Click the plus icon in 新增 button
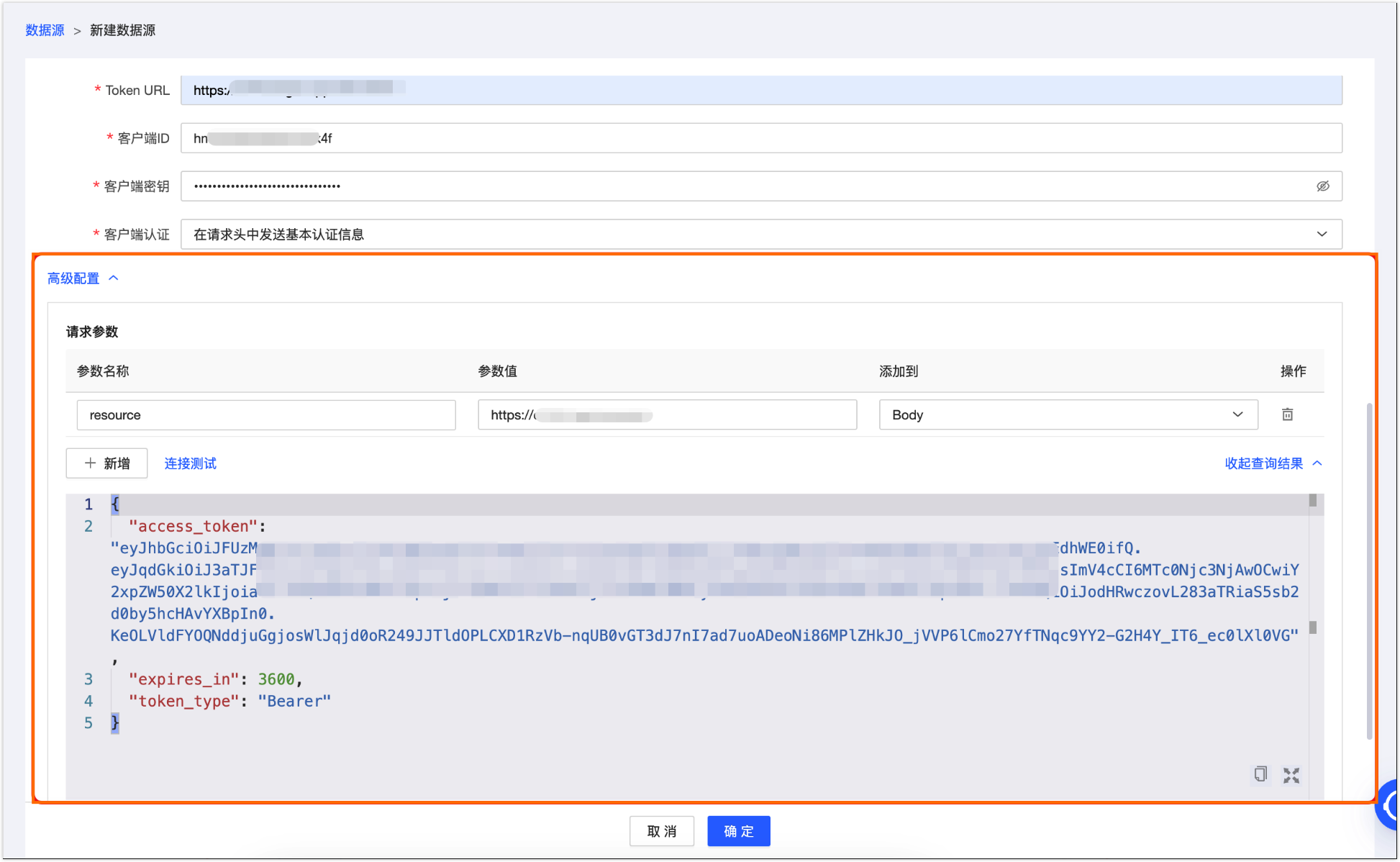Viewport: 1400px width, 862px height. click(x=91, y=463)
